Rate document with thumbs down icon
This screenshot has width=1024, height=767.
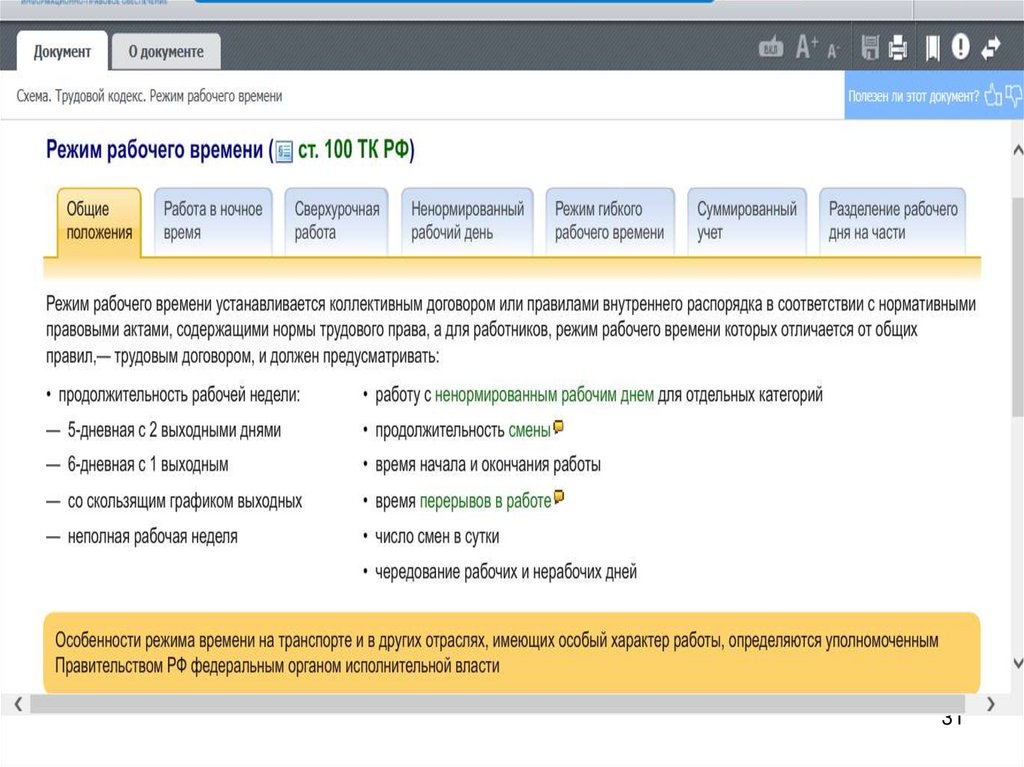(x=1014, y=95)
